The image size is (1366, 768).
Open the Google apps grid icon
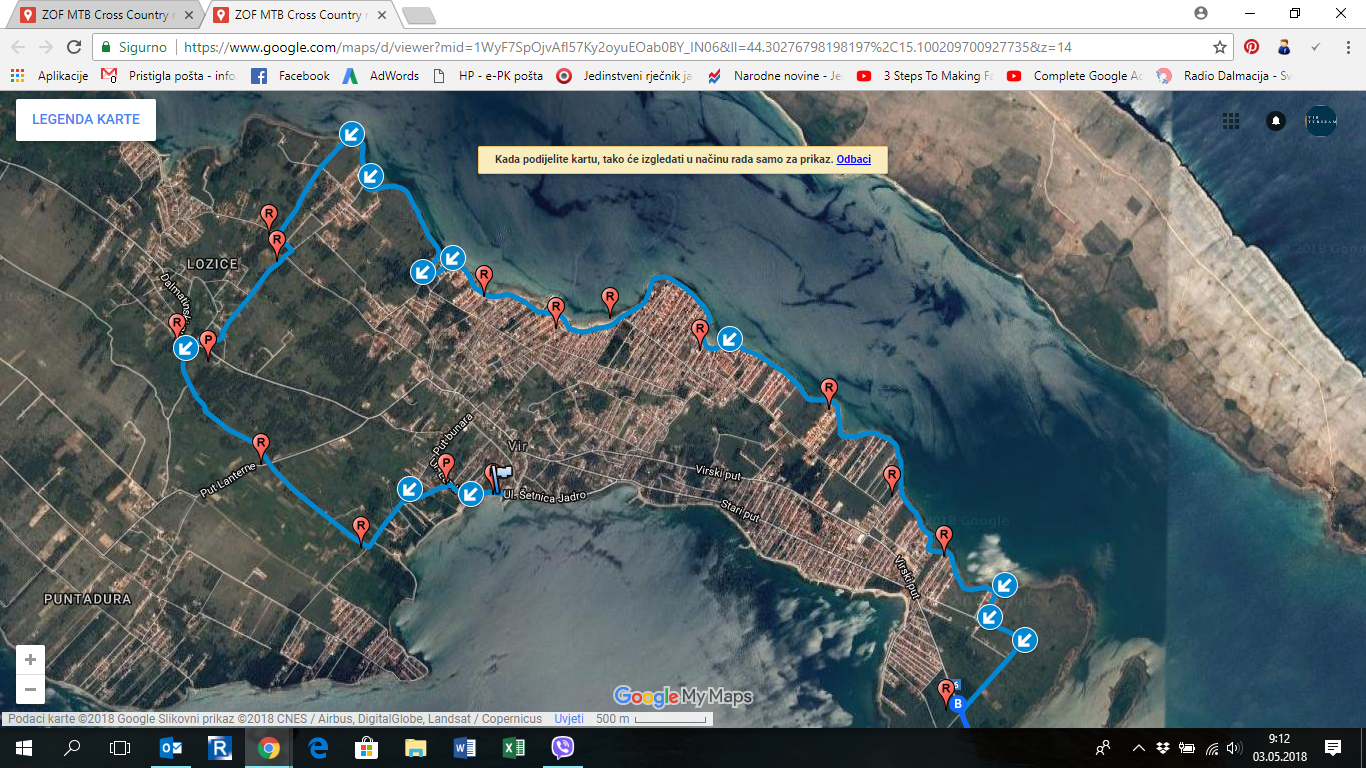(x=1231, y=120)
